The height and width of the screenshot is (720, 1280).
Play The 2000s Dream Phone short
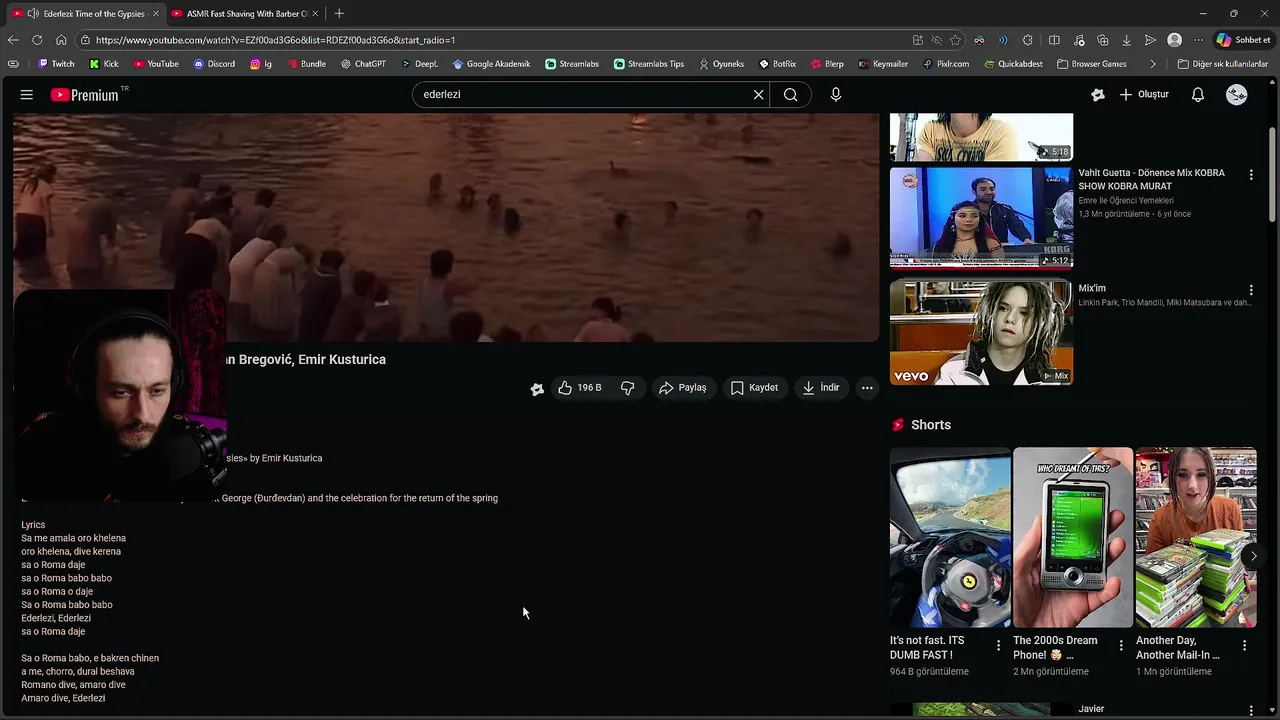pos(1073,537)
